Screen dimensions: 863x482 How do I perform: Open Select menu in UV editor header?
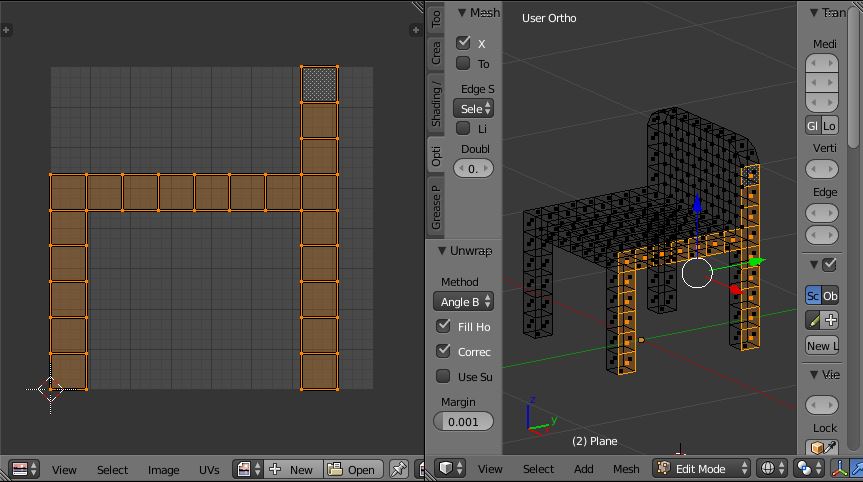tap(112, 470)
